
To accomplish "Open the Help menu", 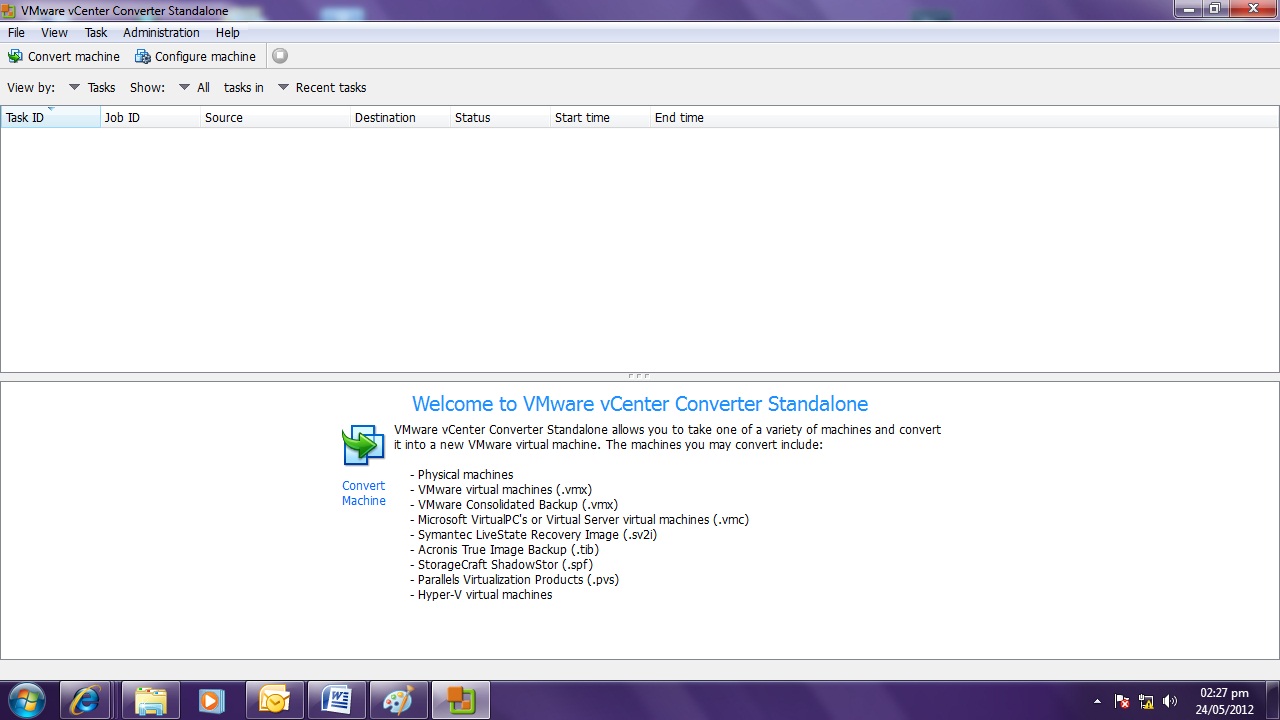I will [228, 33].
